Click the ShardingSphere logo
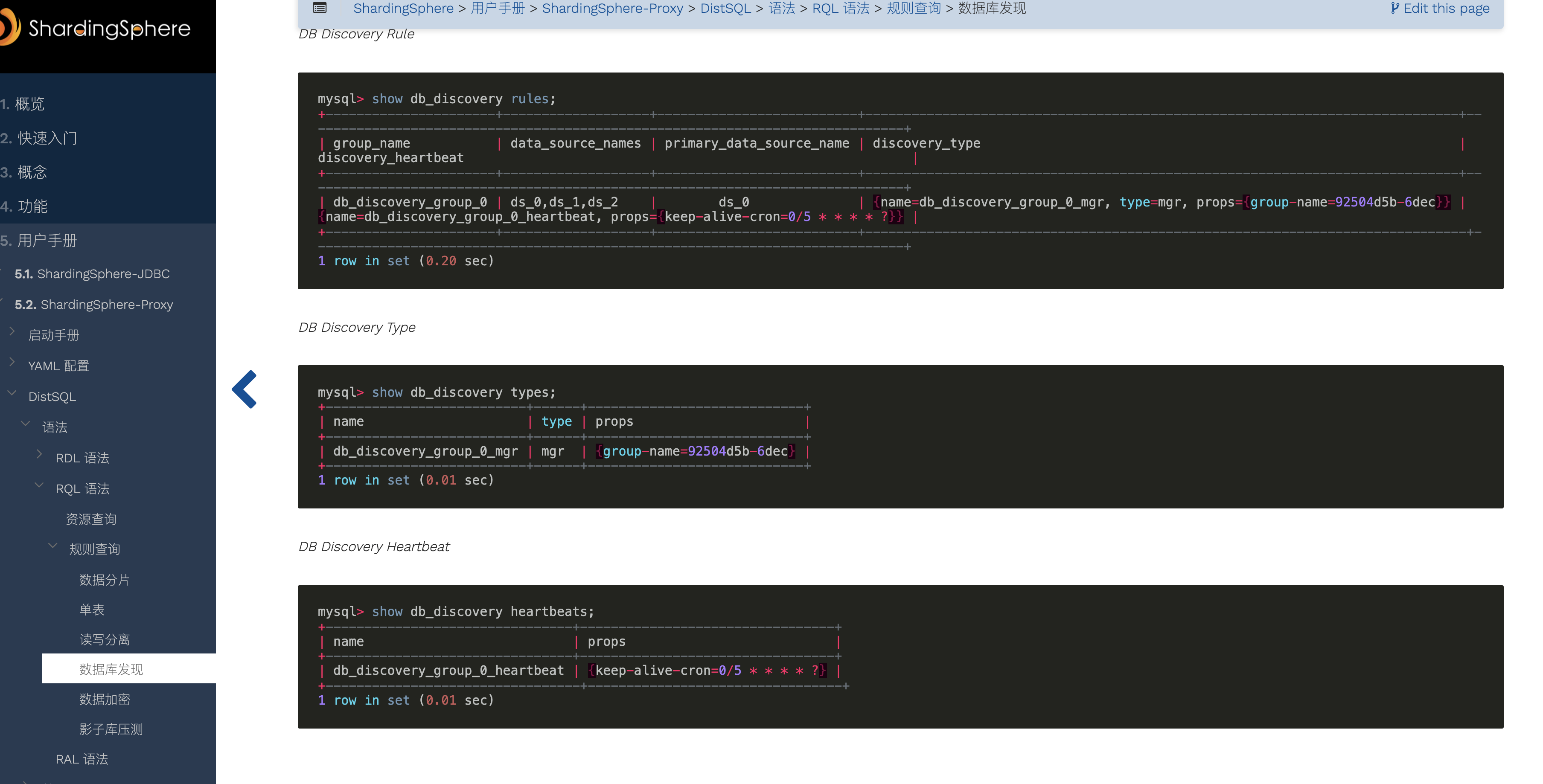 96,28
